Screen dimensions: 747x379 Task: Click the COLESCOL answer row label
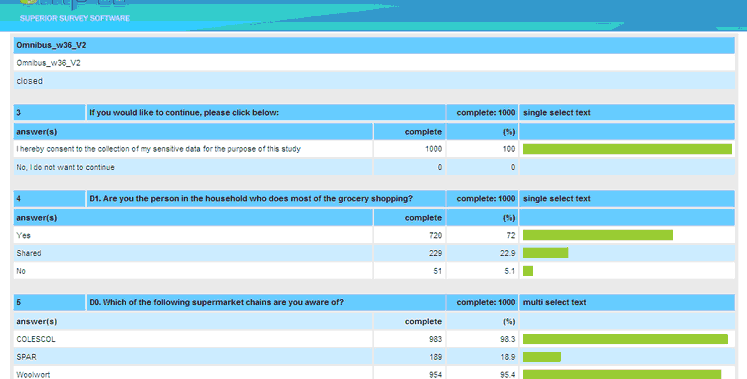36,339
